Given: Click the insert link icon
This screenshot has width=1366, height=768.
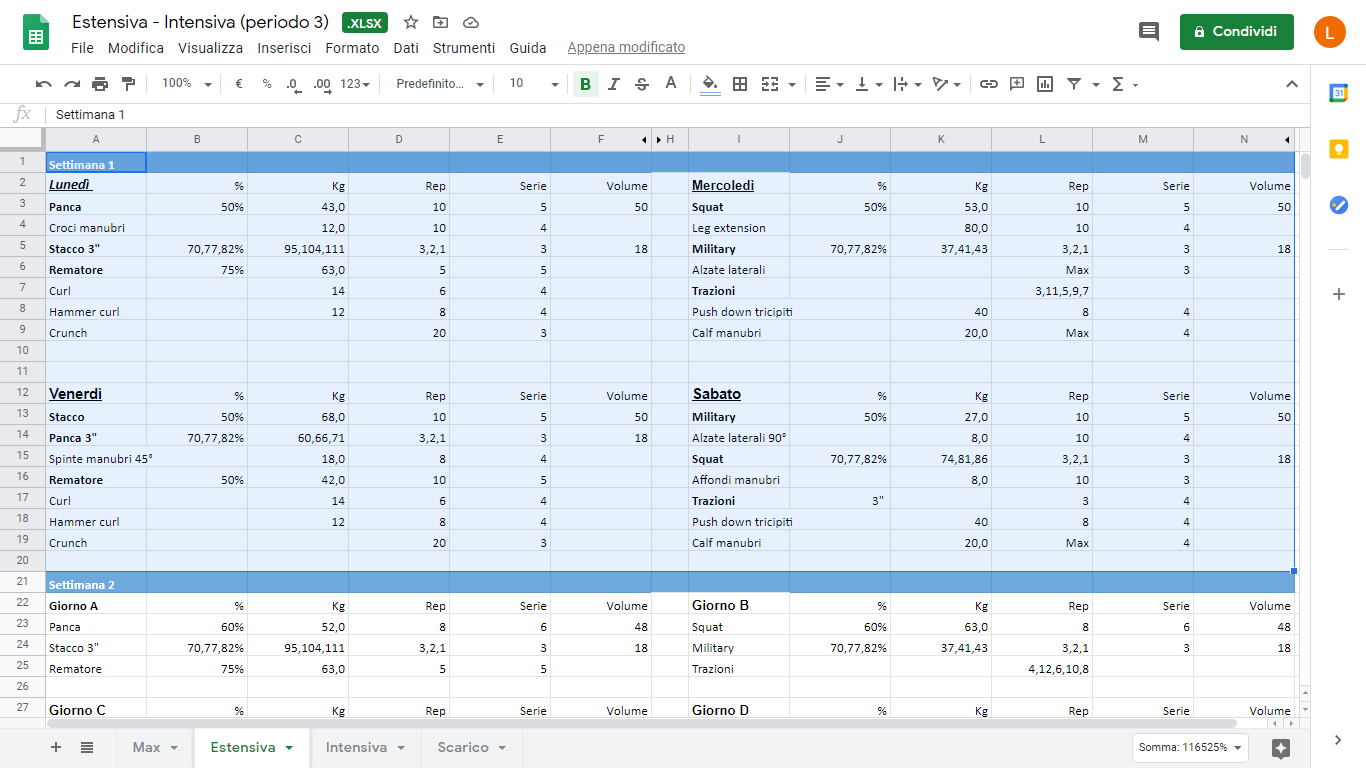Looking at the screenshot, I should [989, 84].
